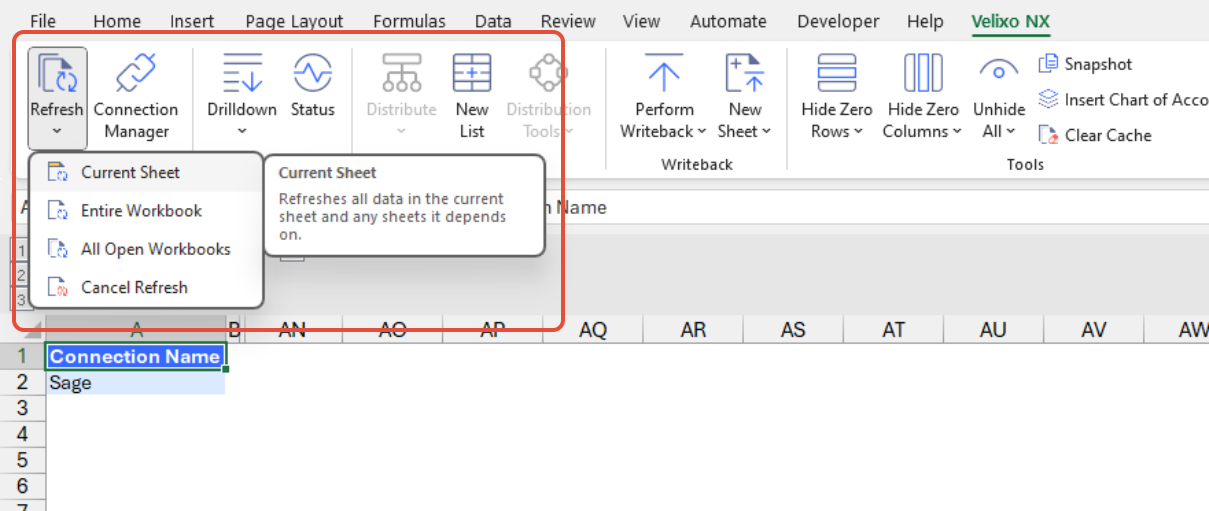Switch to the Help tab
This screenshot has height=511, width=1209.
click(x=925, y=21)
